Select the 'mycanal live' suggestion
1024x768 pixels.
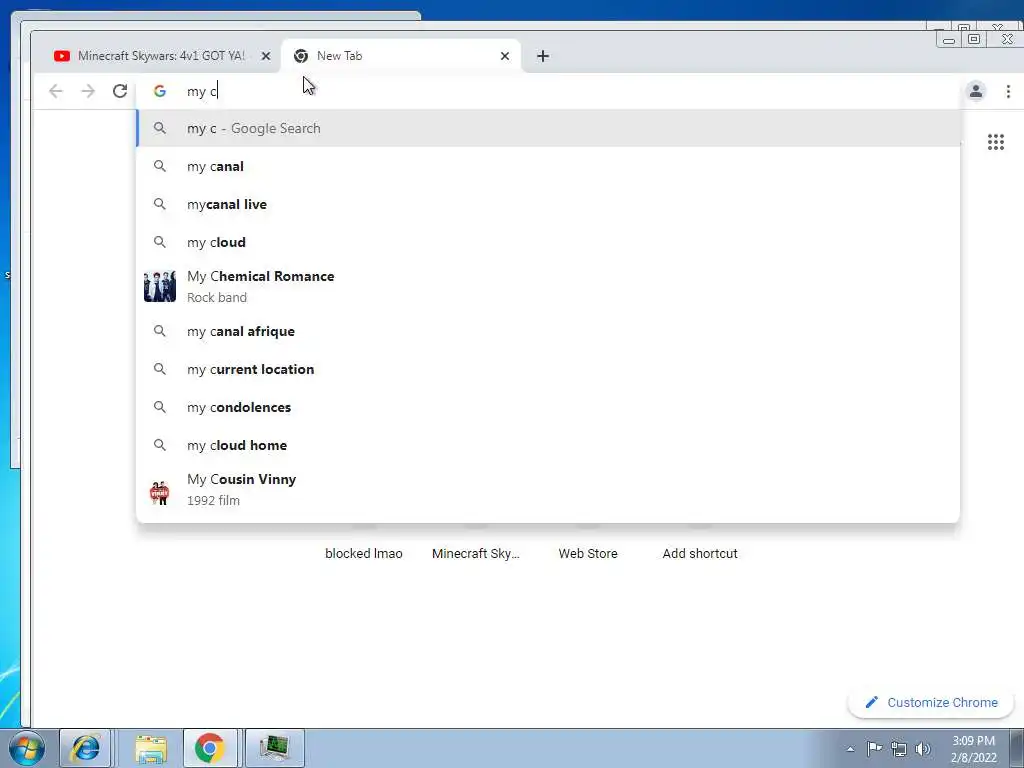pyautogui.click(x=548, y=204)
